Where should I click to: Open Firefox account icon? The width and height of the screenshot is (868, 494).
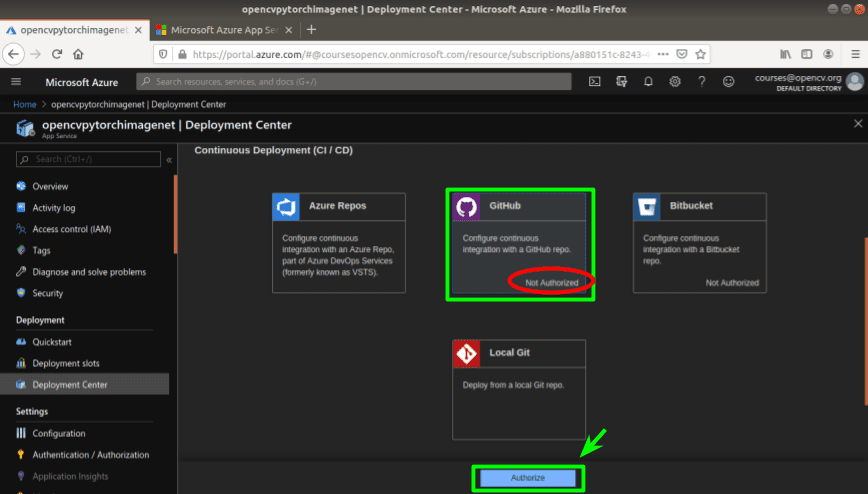tap(828, 54)
